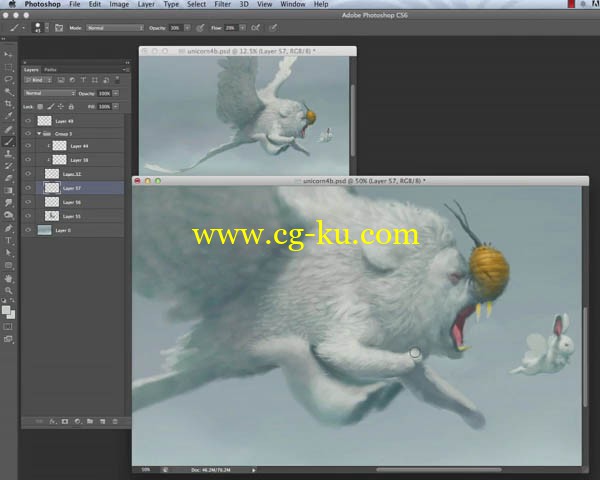Screen dimensions: 600x480
Task: Select the Smudge tool
Action: [x=8, y=203]
